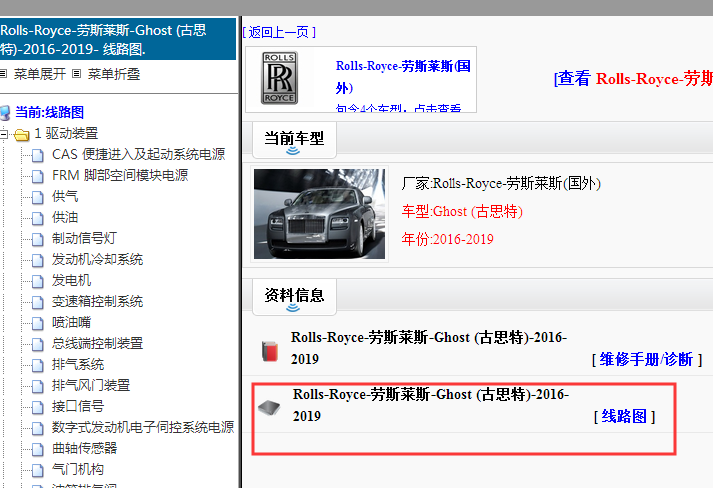Open 变速箱控制系统 wiring entry

point(98,302)
